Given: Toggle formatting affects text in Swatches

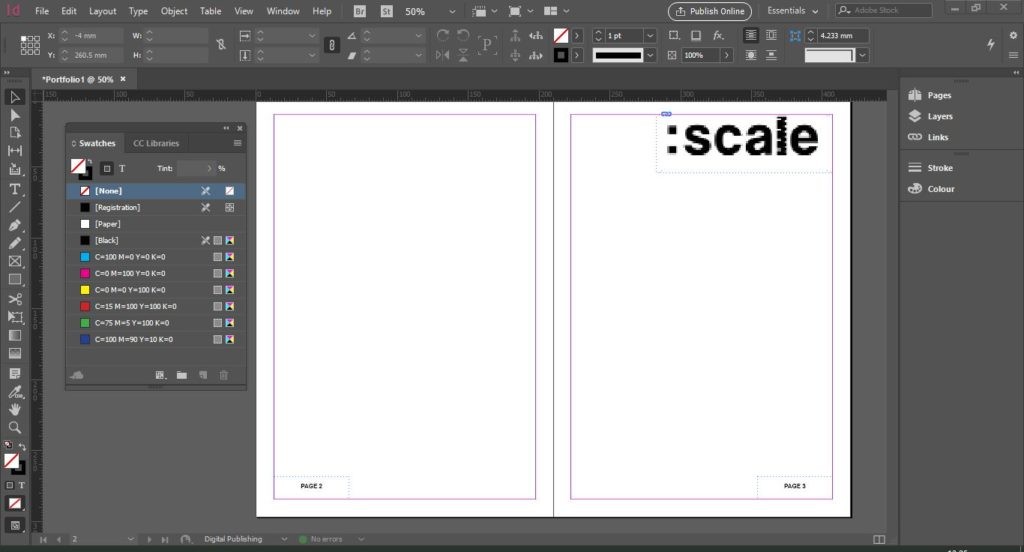Looking at the screenshot, I should click(x=122, y=169).
